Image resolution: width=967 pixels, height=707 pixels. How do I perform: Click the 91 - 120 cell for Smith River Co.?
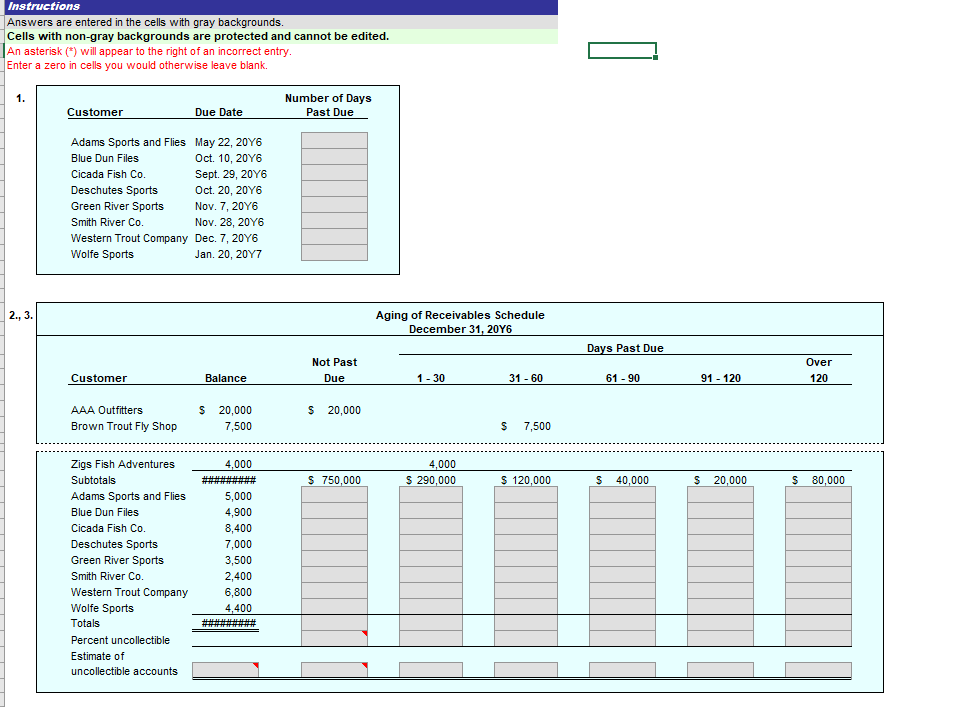click(x=717, y=576)
